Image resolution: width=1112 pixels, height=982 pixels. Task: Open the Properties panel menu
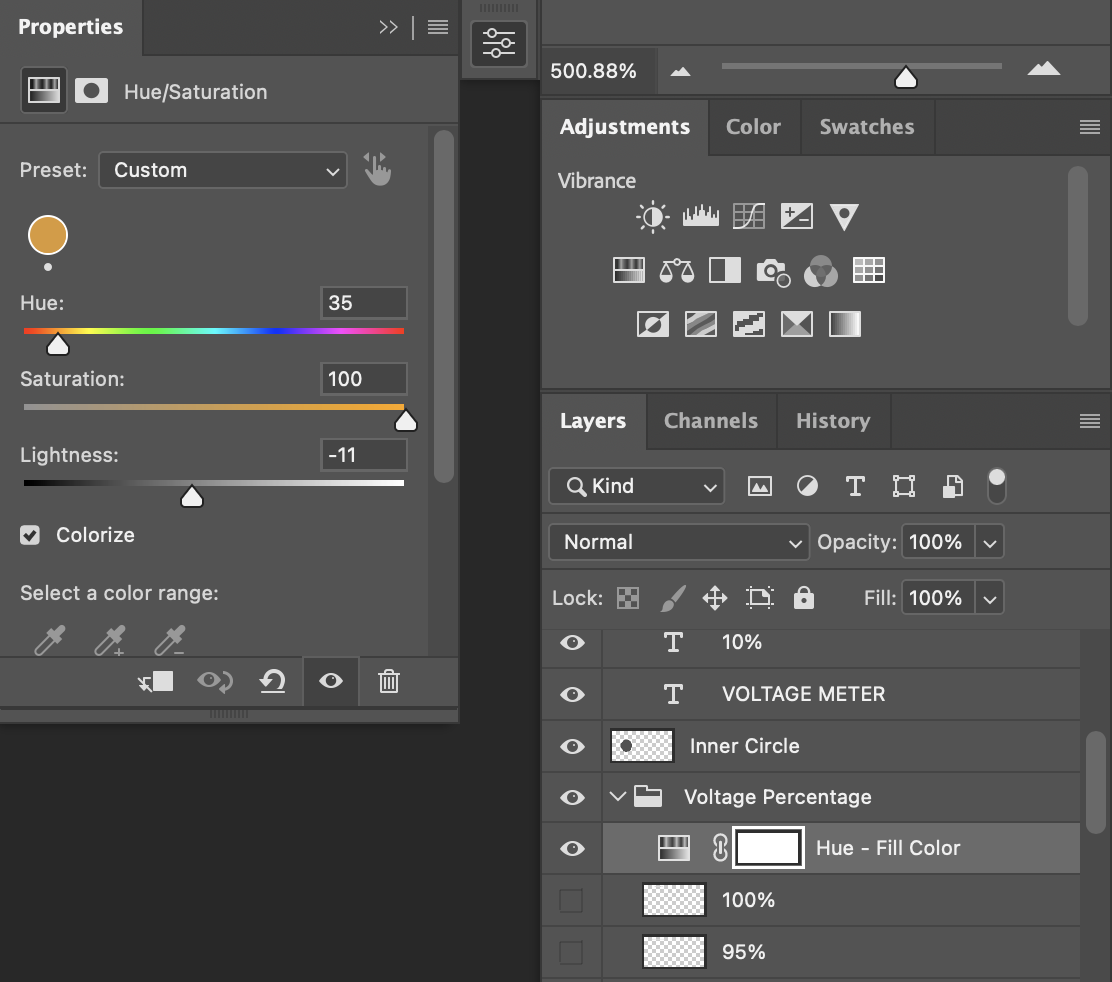pos(438,27)
